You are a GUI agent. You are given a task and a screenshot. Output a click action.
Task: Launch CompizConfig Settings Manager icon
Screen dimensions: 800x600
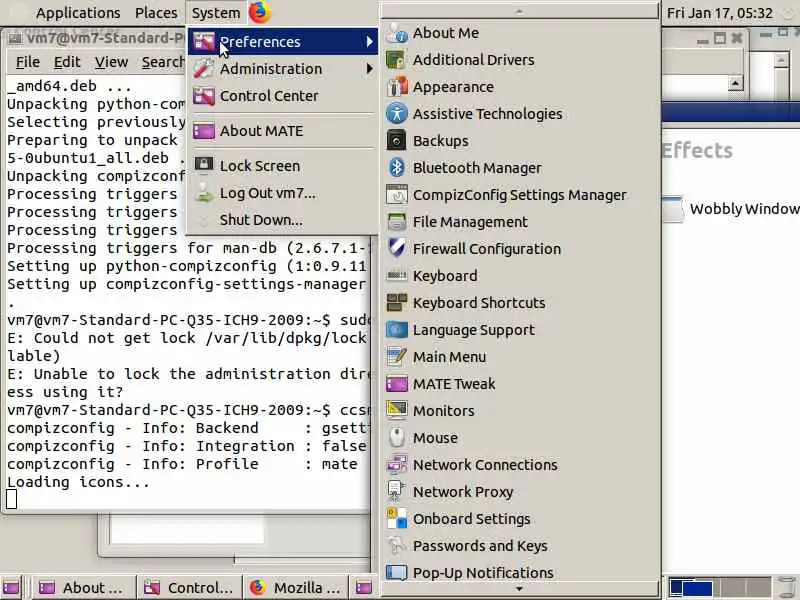[x=397, y=194]
